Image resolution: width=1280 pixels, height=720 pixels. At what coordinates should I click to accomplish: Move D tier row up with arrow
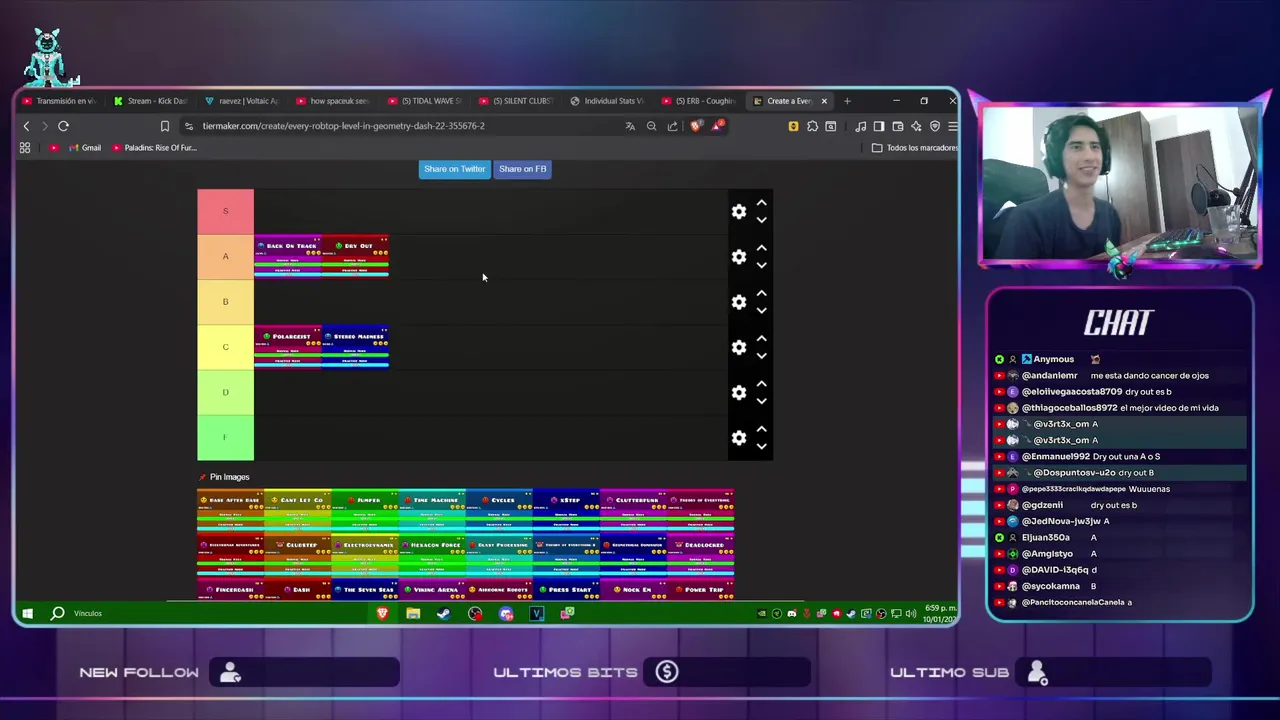click(761, 384)
